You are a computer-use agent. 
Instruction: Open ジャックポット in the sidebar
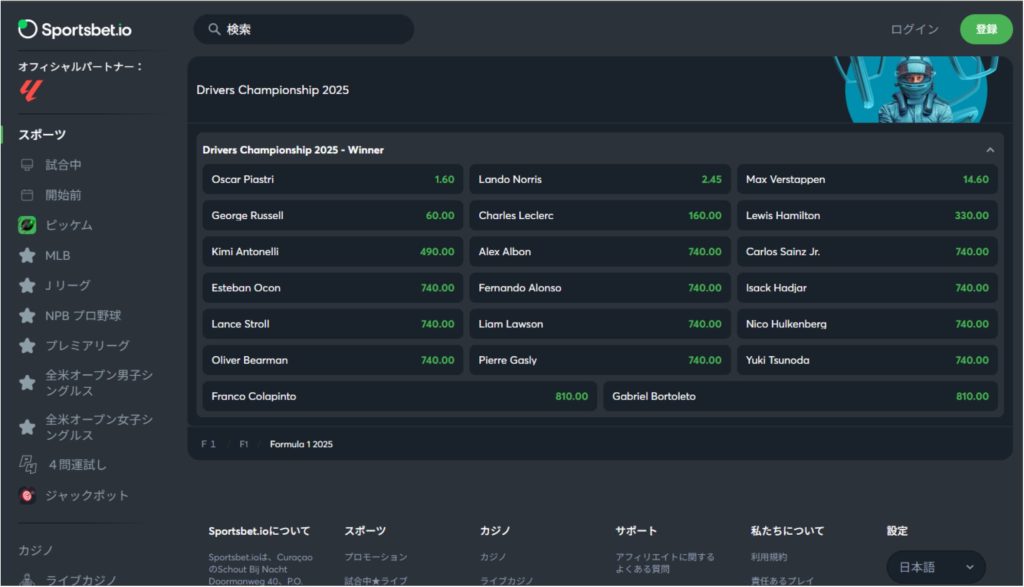click(x=86, y=496)
